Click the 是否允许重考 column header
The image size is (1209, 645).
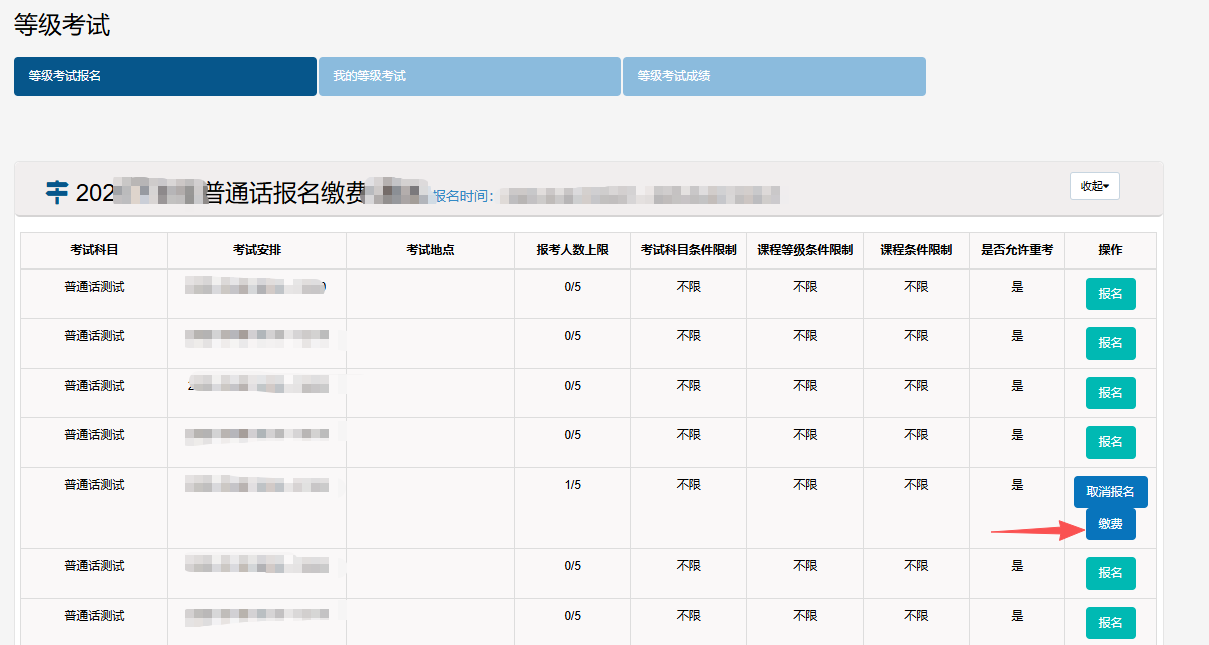coord(1017,250)
